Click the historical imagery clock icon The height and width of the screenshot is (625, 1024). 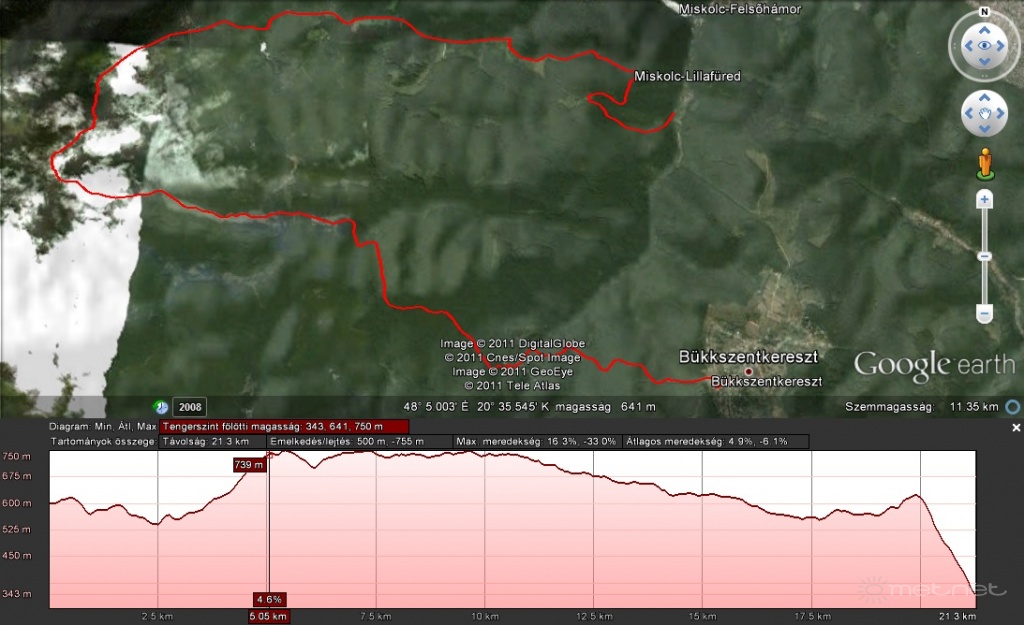pos(160,407)
